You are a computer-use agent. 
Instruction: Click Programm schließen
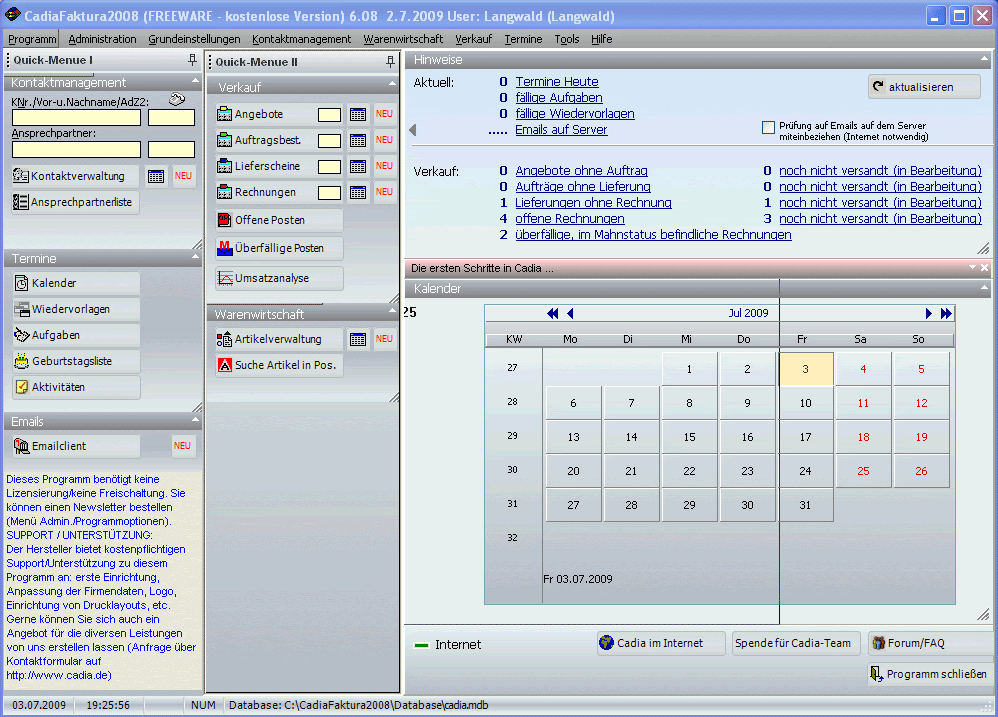(931, 674)
